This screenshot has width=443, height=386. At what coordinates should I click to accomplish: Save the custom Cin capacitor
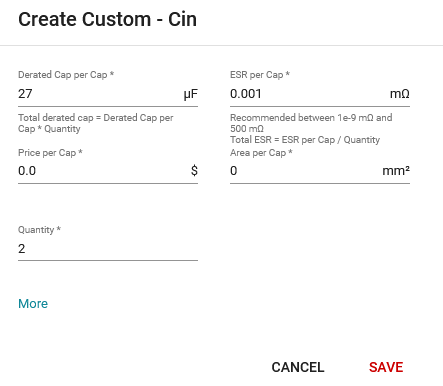tap(386, 367)
